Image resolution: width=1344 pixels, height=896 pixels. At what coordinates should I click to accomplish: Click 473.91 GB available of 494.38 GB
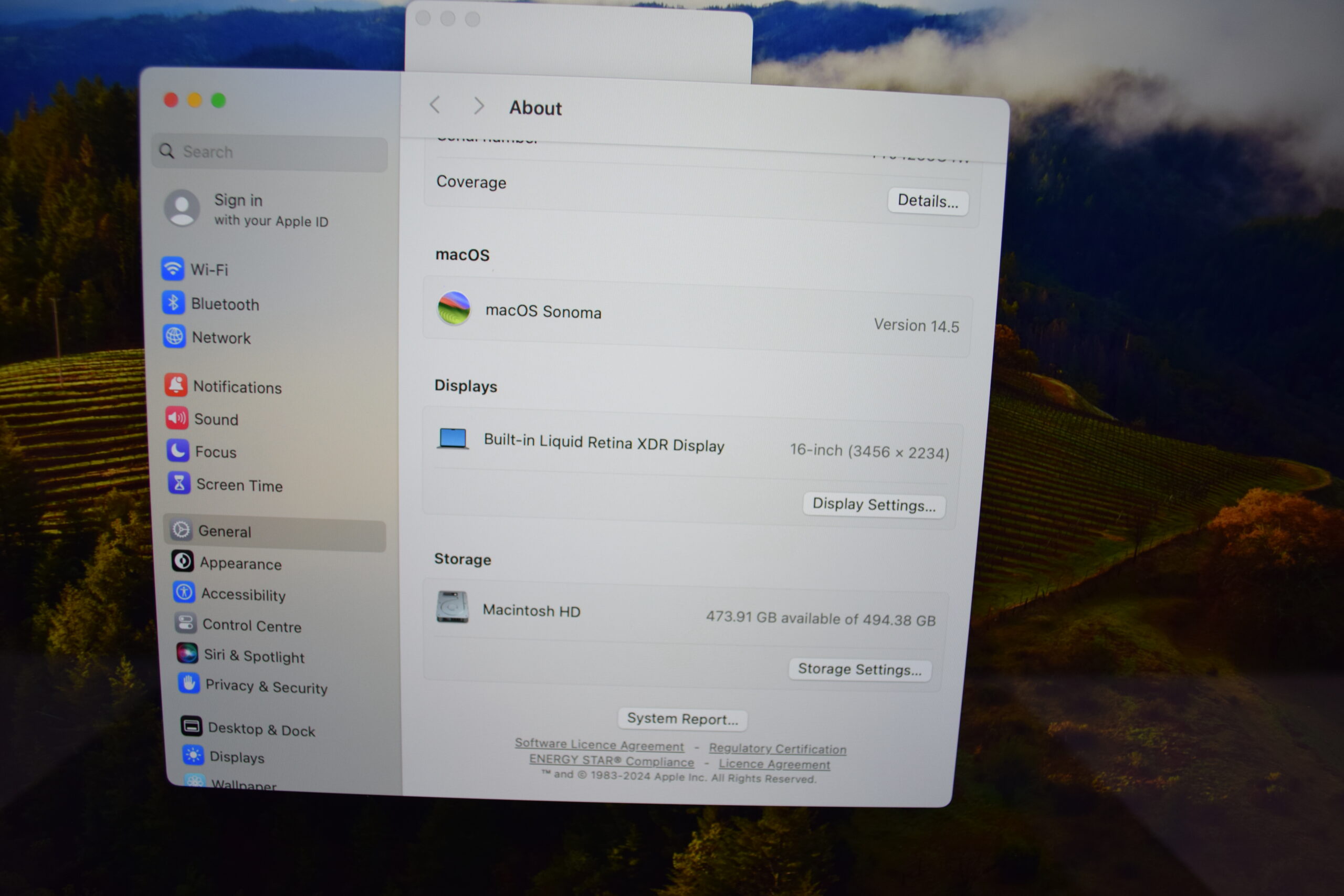[821, 619]
